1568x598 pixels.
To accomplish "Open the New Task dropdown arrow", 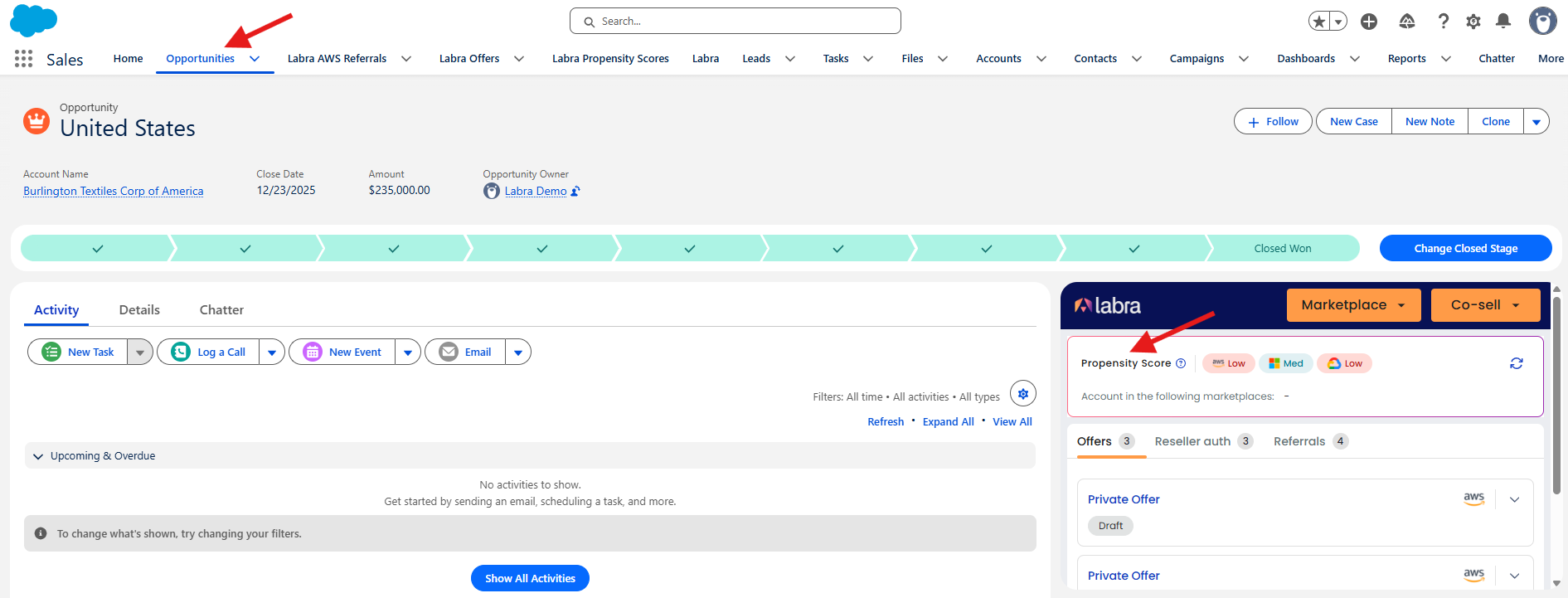I will pyautogui.click(x=140, y=352).
